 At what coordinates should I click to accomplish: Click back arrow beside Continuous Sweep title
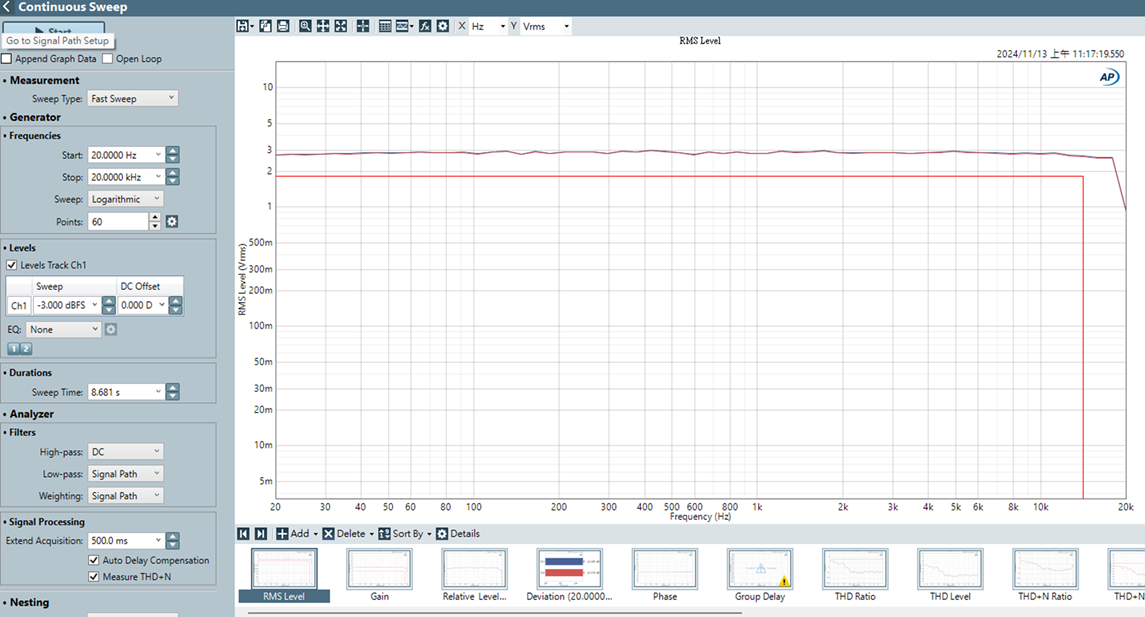tap(7, 7)
